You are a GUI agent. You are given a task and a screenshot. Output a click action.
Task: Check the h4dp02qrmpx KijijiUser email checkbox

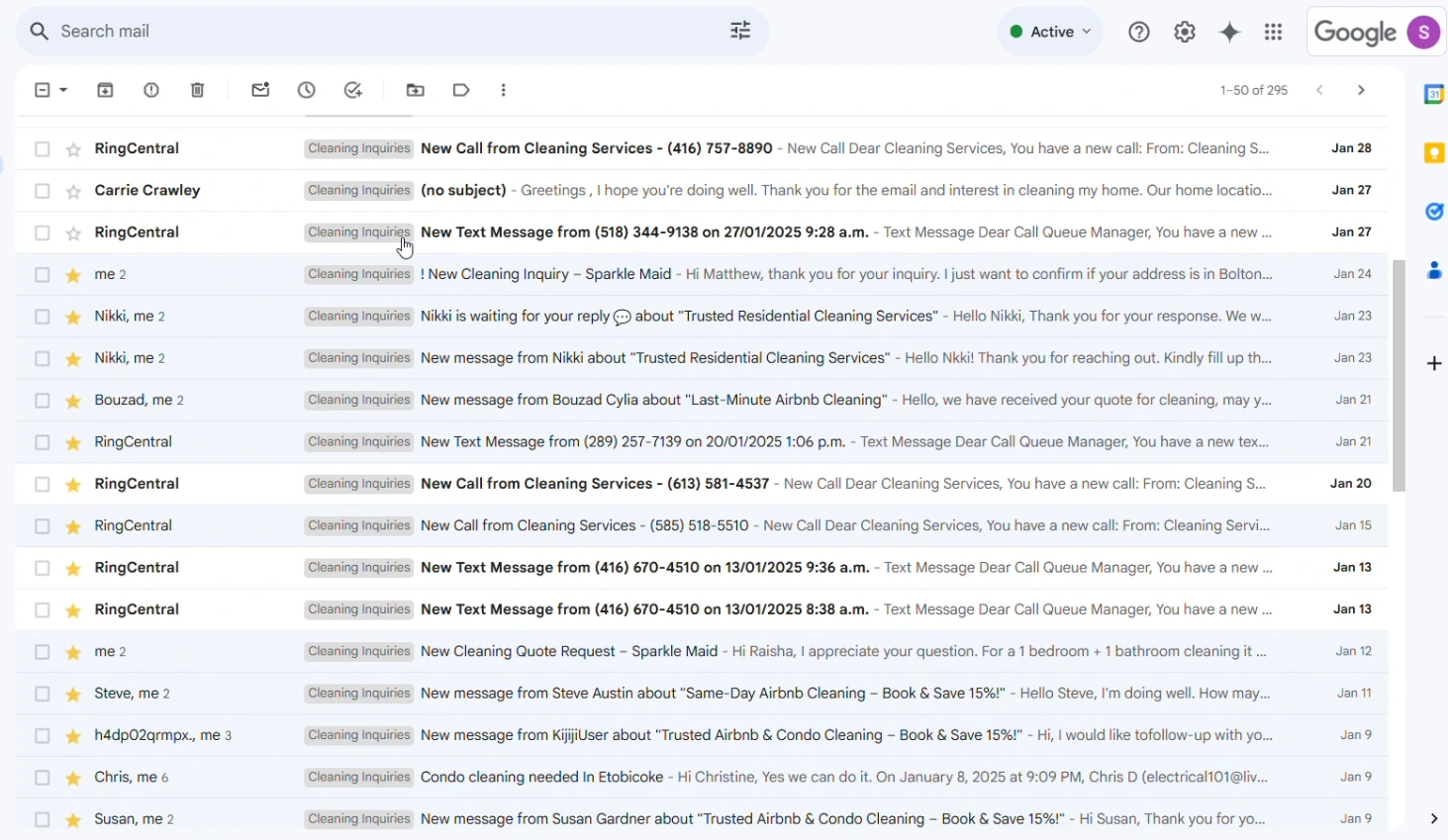pyautogui.click(x=42, y=736)
